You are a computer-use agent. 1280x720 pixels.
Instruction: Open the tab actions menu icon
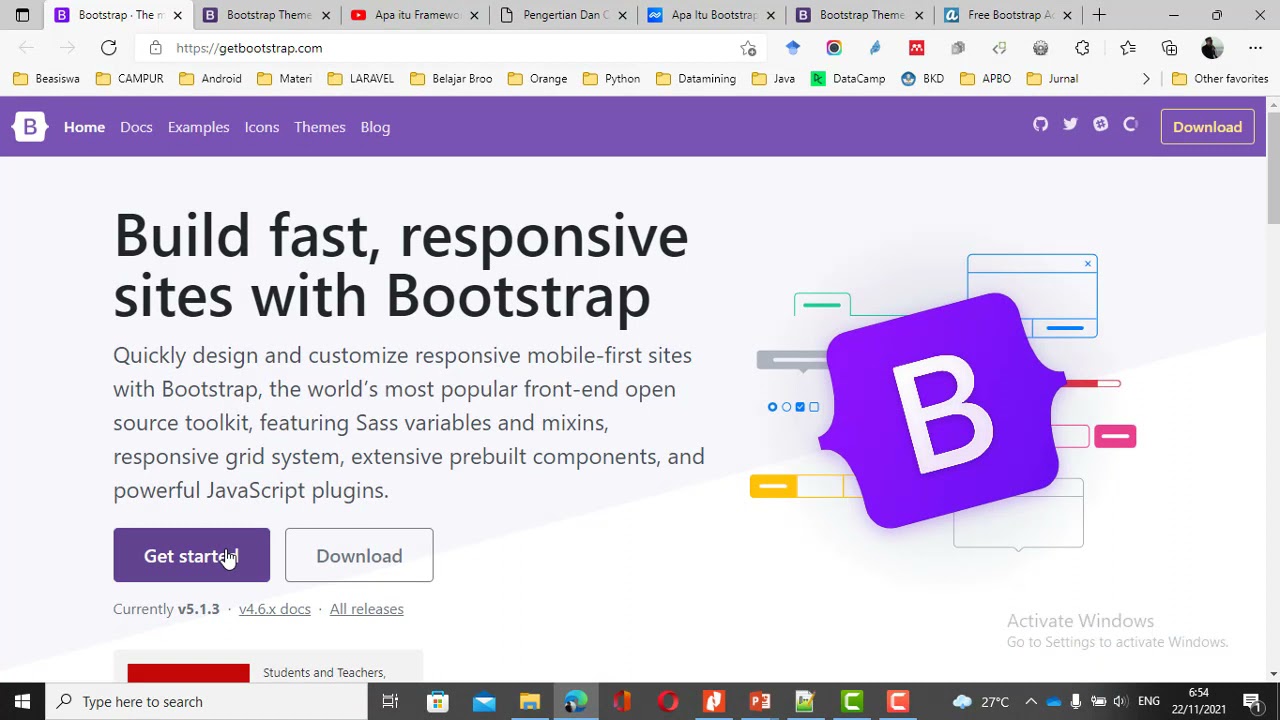pyautogui.click(x=22, y=15)
